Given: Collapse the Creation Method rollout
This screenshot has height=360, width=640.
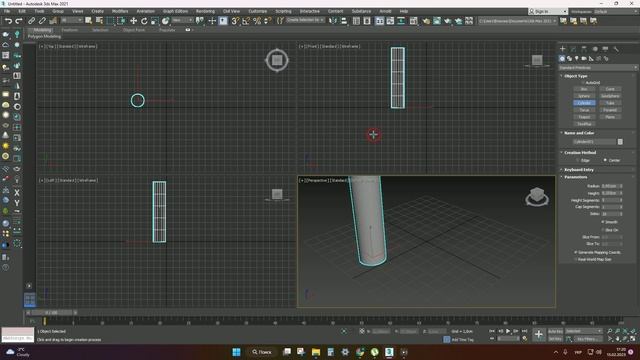Looking at the screenshot, I should [x=580, y=153].
